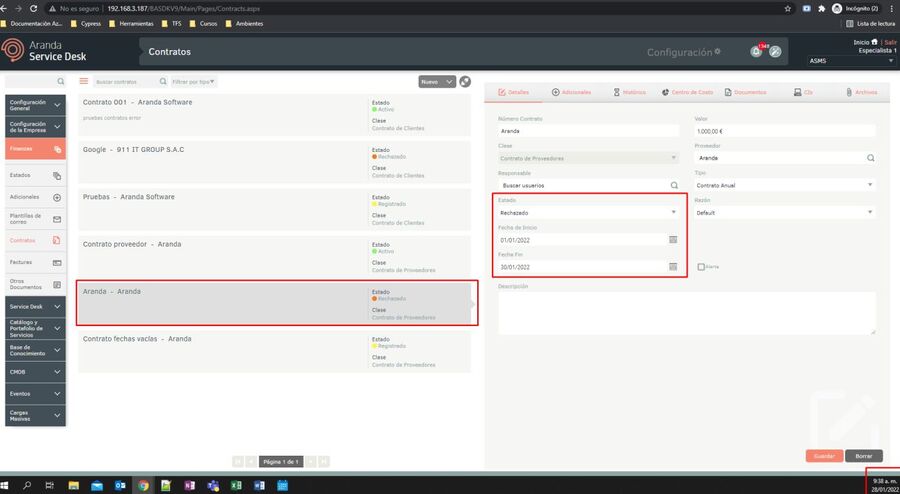
Task: Select the Google - 911 IT GROUP row
Action: coord(274,162)
